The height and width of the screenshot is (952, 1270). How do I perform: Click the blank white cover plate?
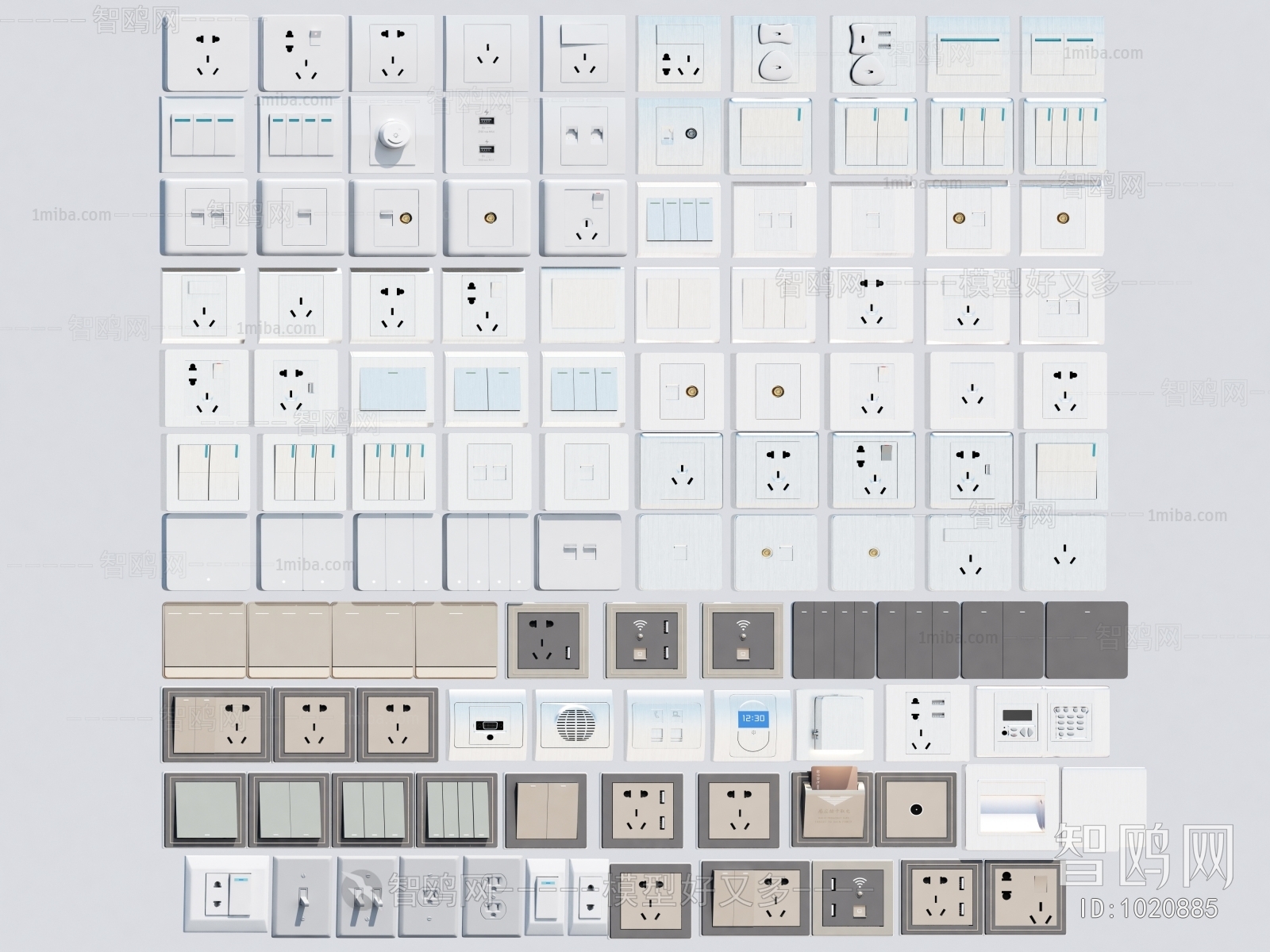[1104, 808]
